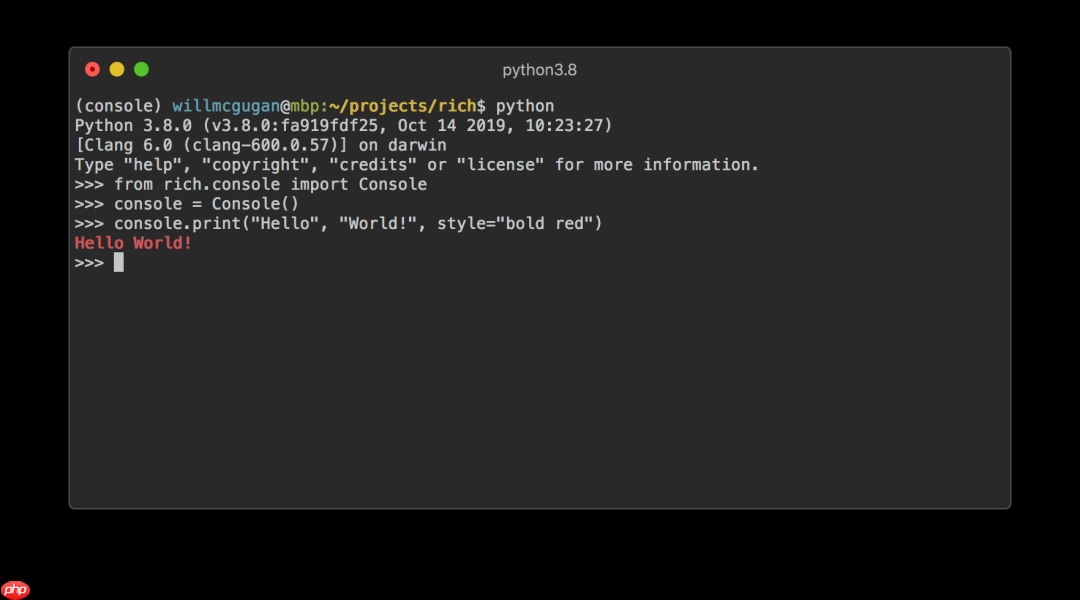Click the red Hello World! output
The height and width of the screenshot is (600, 1080).
133,243
